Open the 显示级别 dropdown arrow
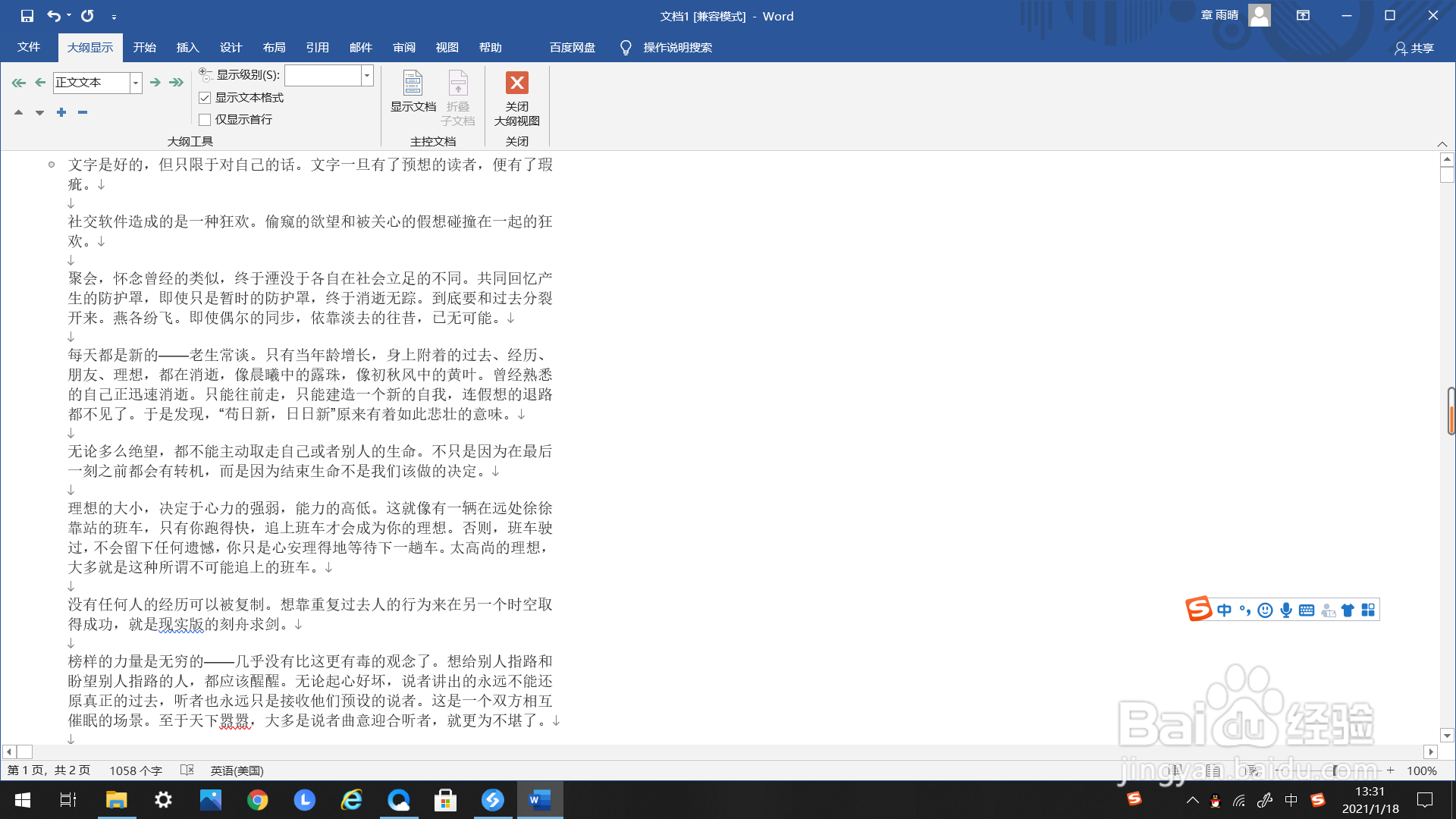This screenshot has height=819, width=1456. 367,75
